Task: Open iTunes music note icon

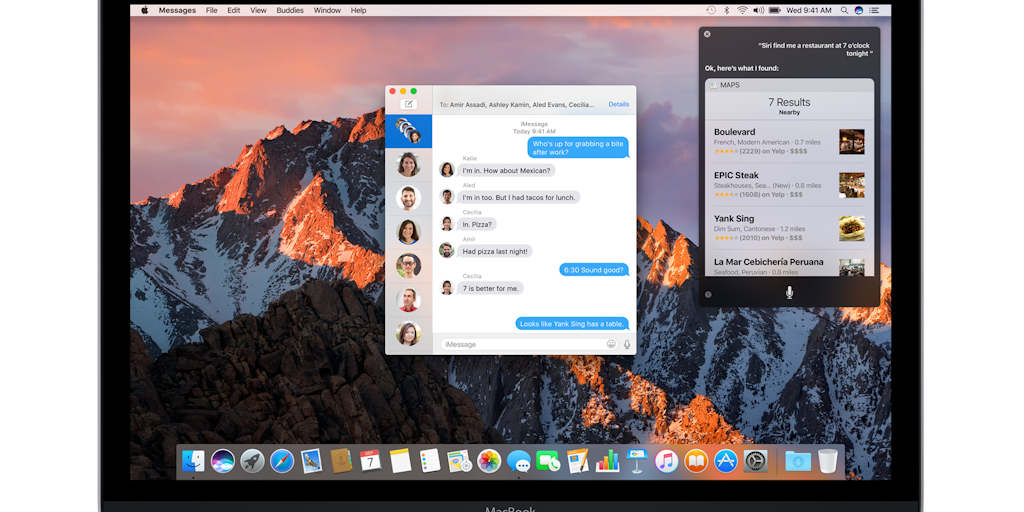Action: point(666,461)
